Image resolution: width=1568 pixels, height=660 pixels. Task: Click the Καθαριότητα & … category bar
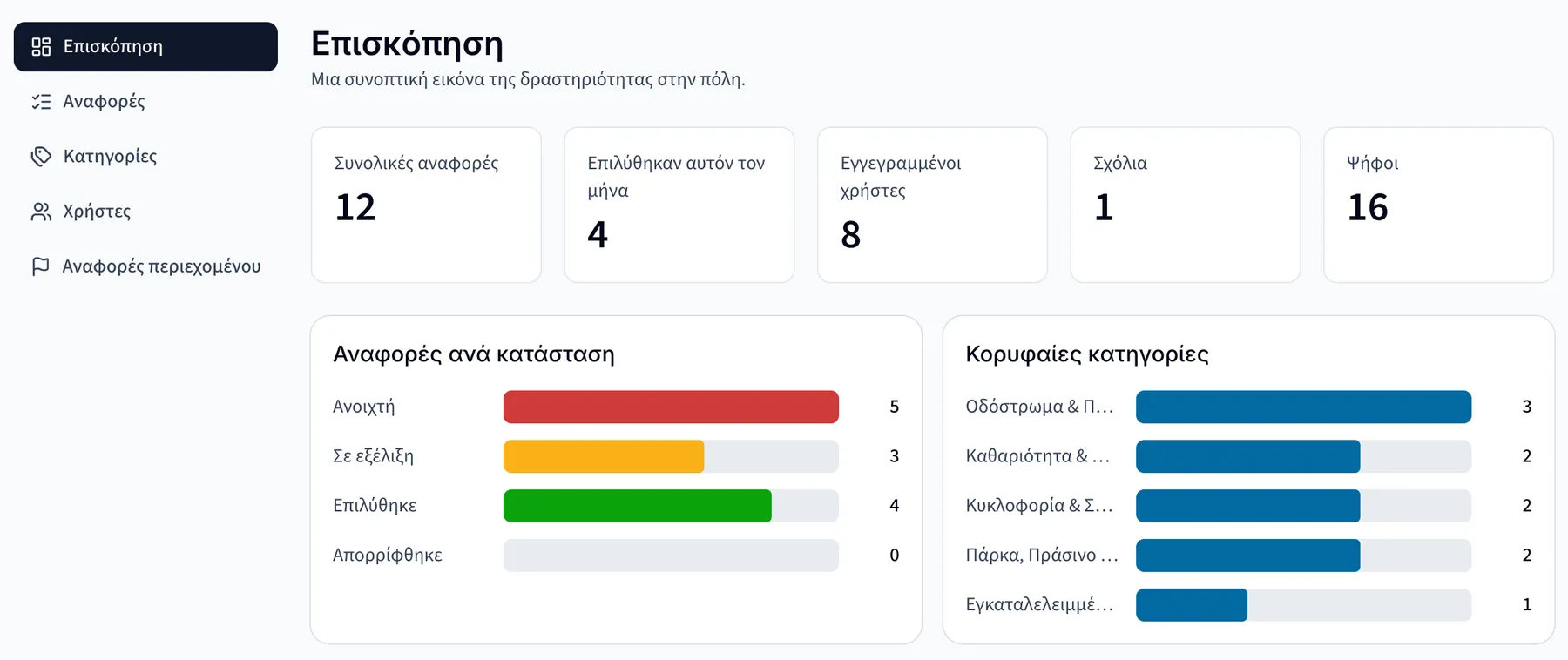(x=1247, y=457)
